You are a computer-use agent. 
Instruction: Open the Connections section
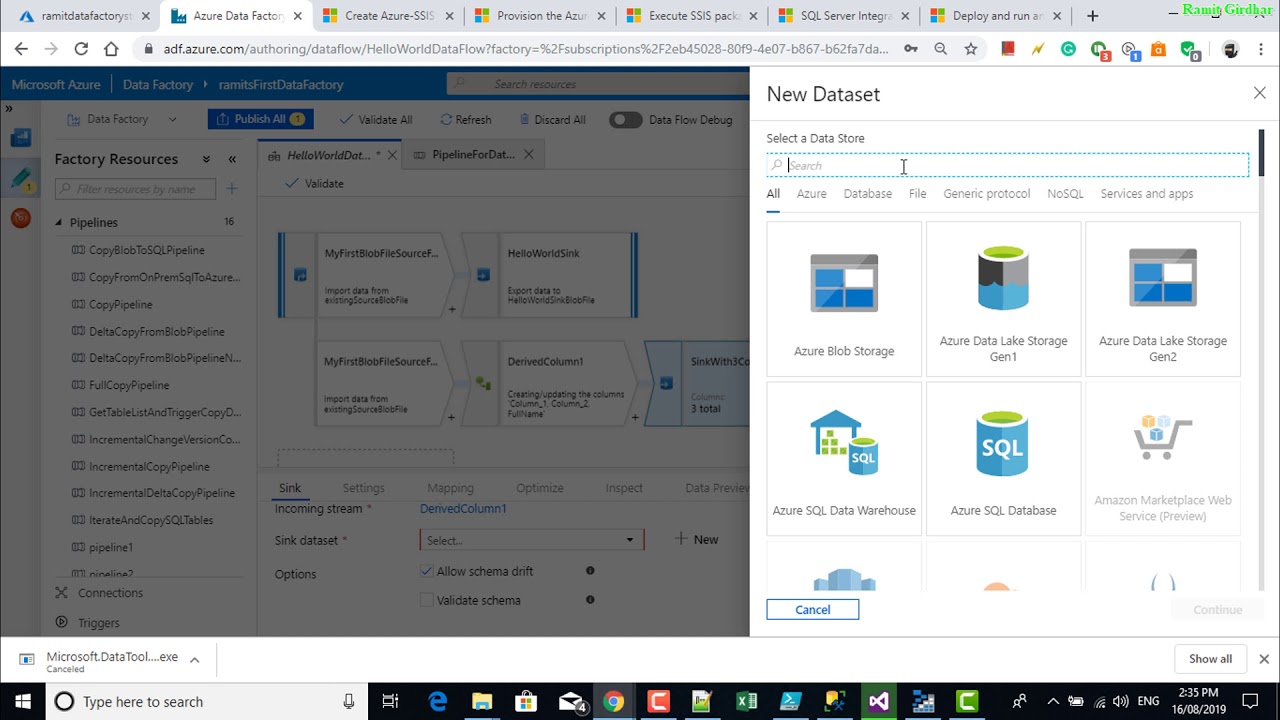click(x=110, y=593)
